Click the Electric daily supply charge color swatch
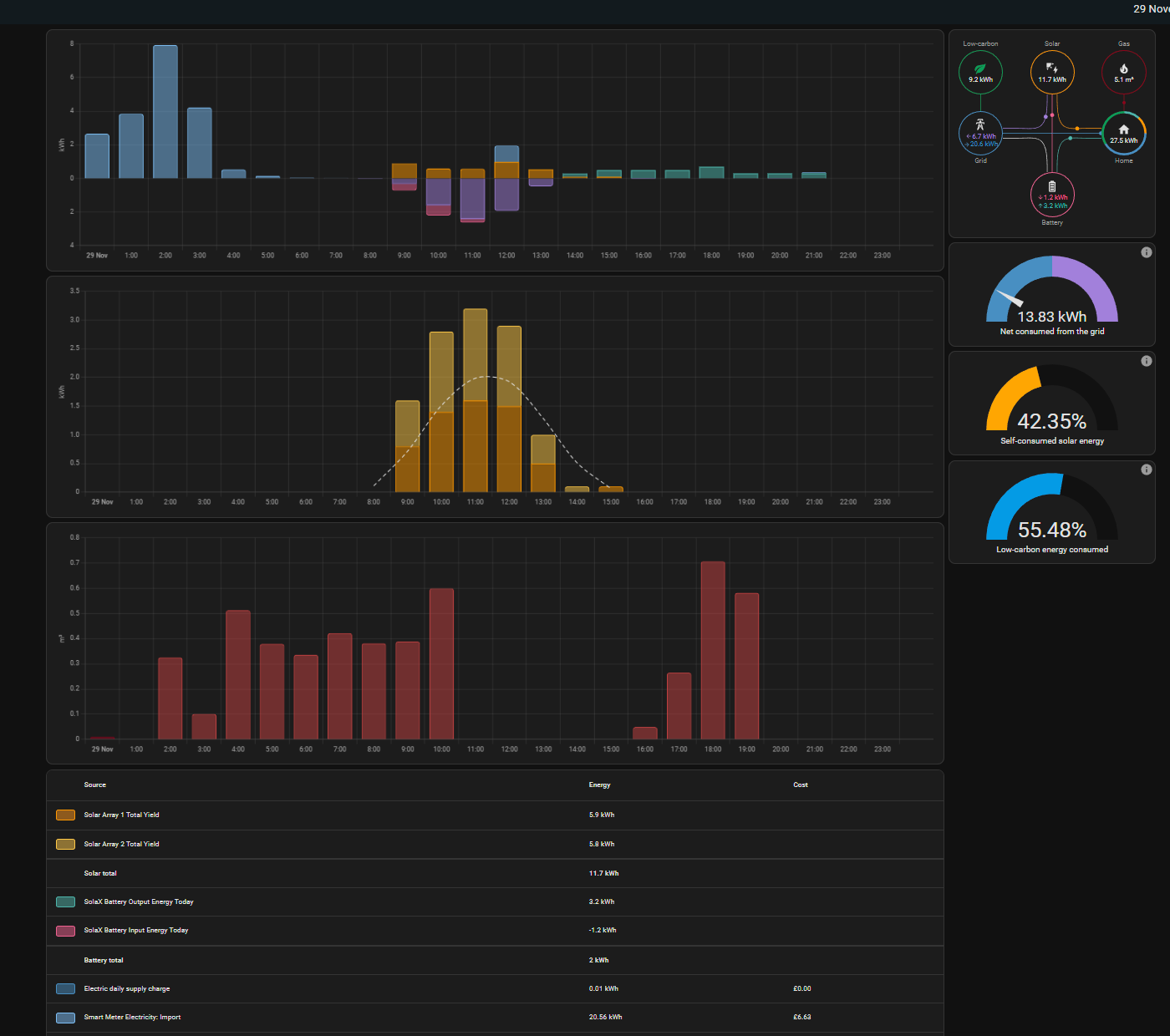The width and height of the screenshot is (1170, 1036). pos(65,988)
